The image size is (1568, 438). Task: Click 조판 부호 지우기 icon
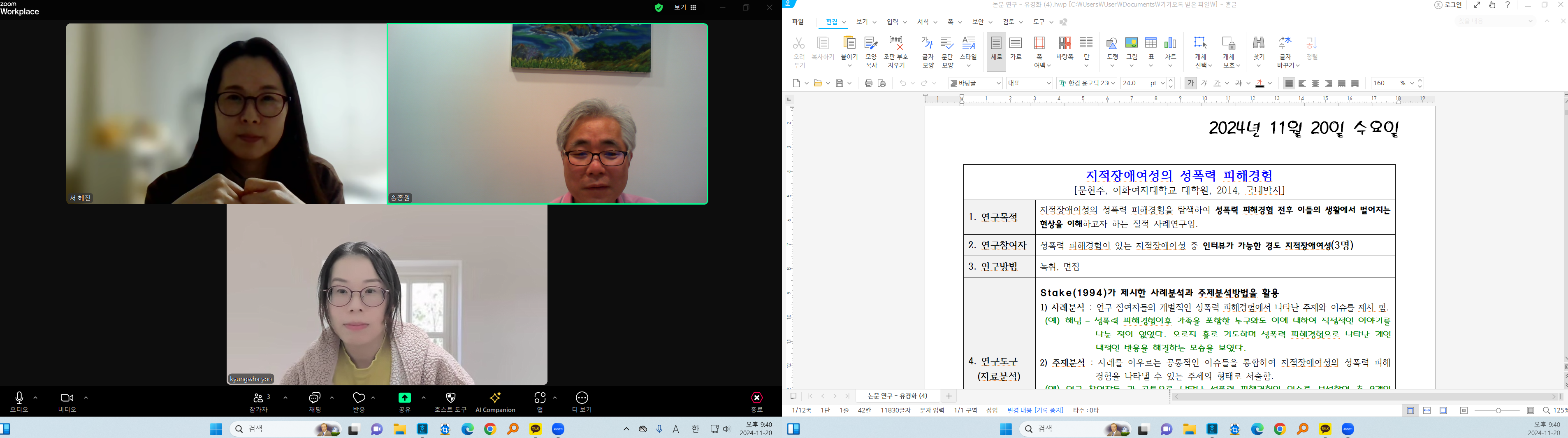tap(895, 43)
